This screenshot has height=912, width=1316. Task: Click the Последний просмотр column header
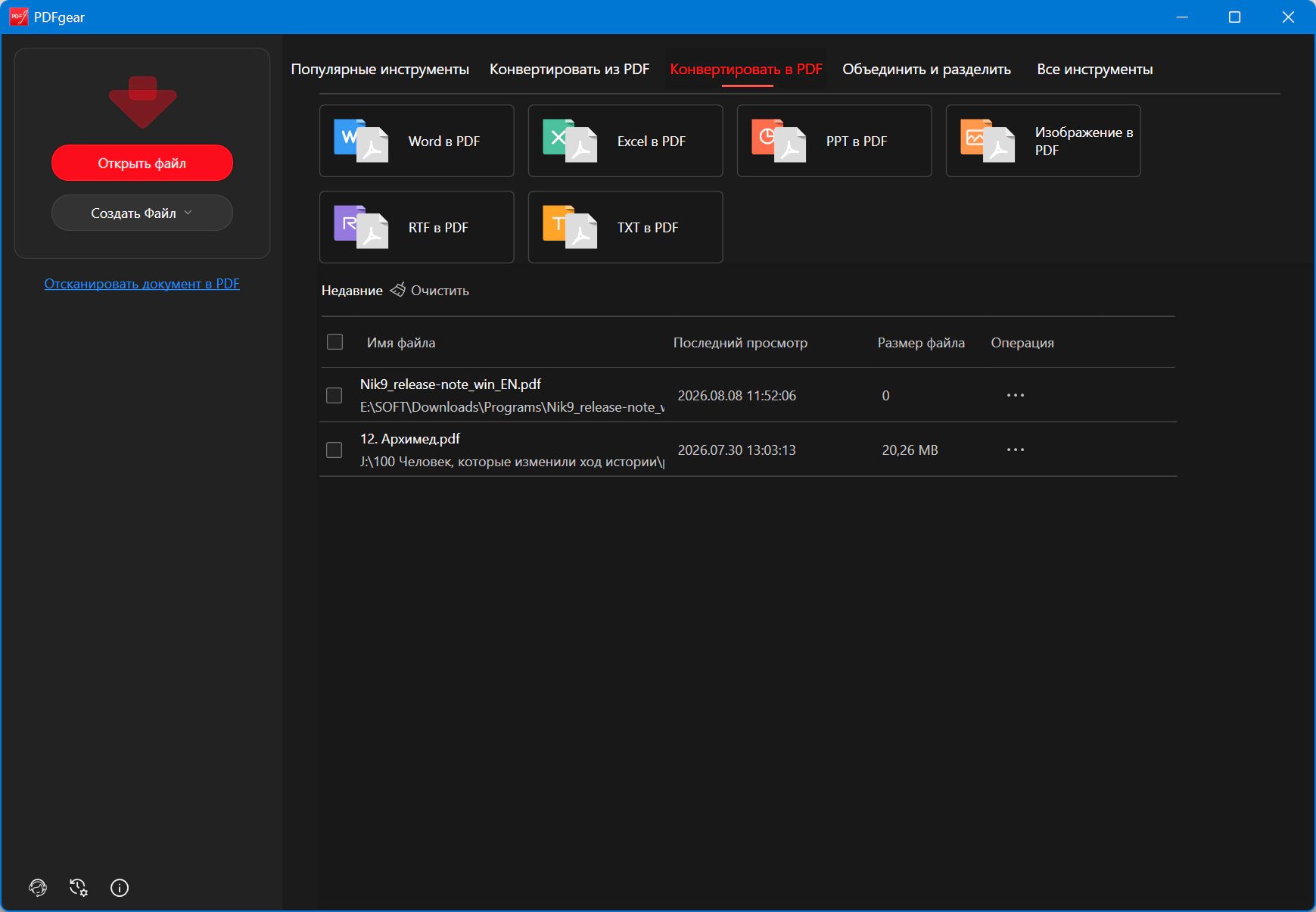pos(740,343)
